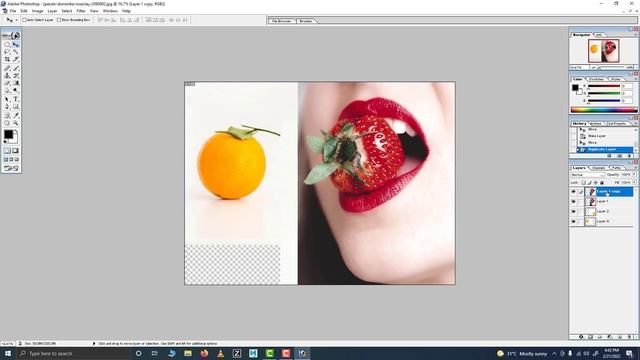Toggle visibility of Layer 2
Image resolution: width=640 pixels, height=360 pixels.
(573, 211)
